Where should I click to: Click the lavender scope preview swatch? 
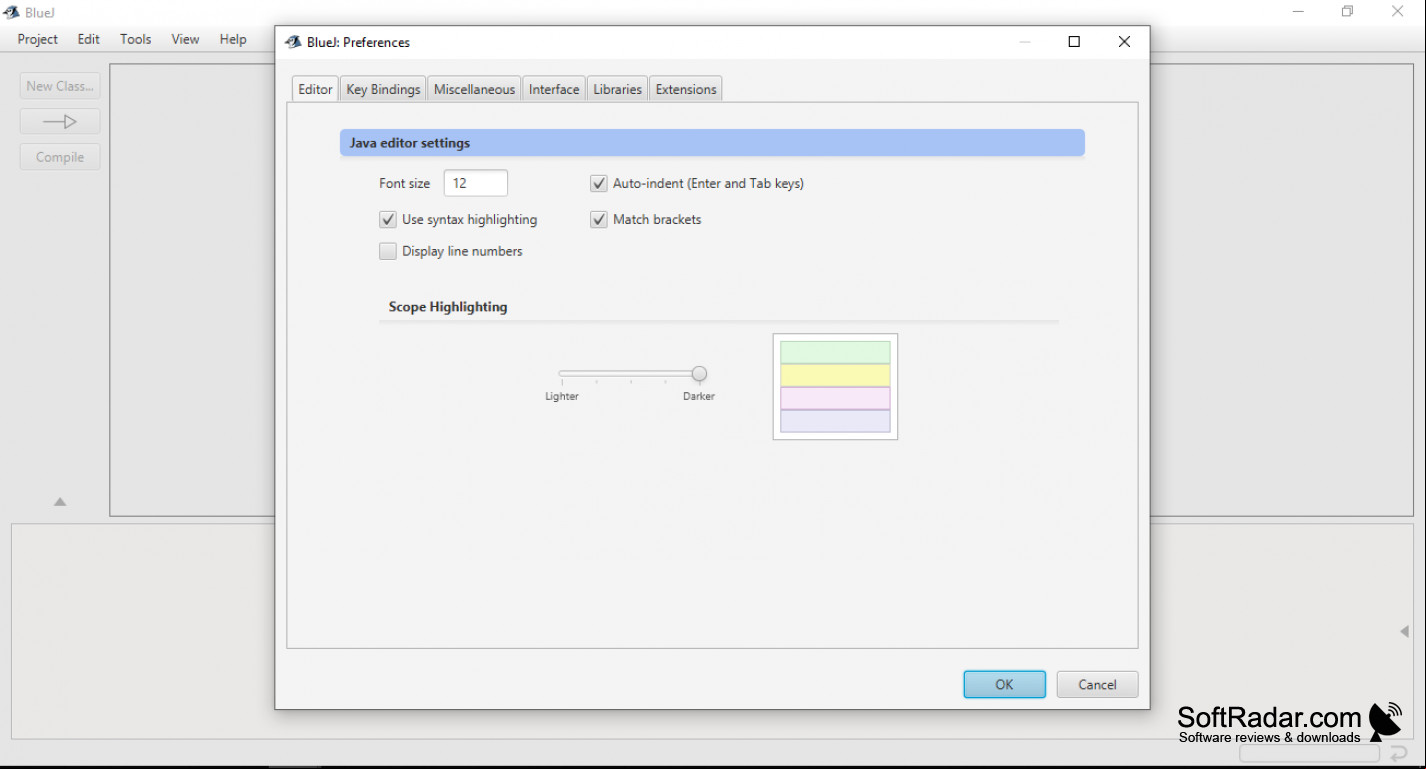pos(835,421)
